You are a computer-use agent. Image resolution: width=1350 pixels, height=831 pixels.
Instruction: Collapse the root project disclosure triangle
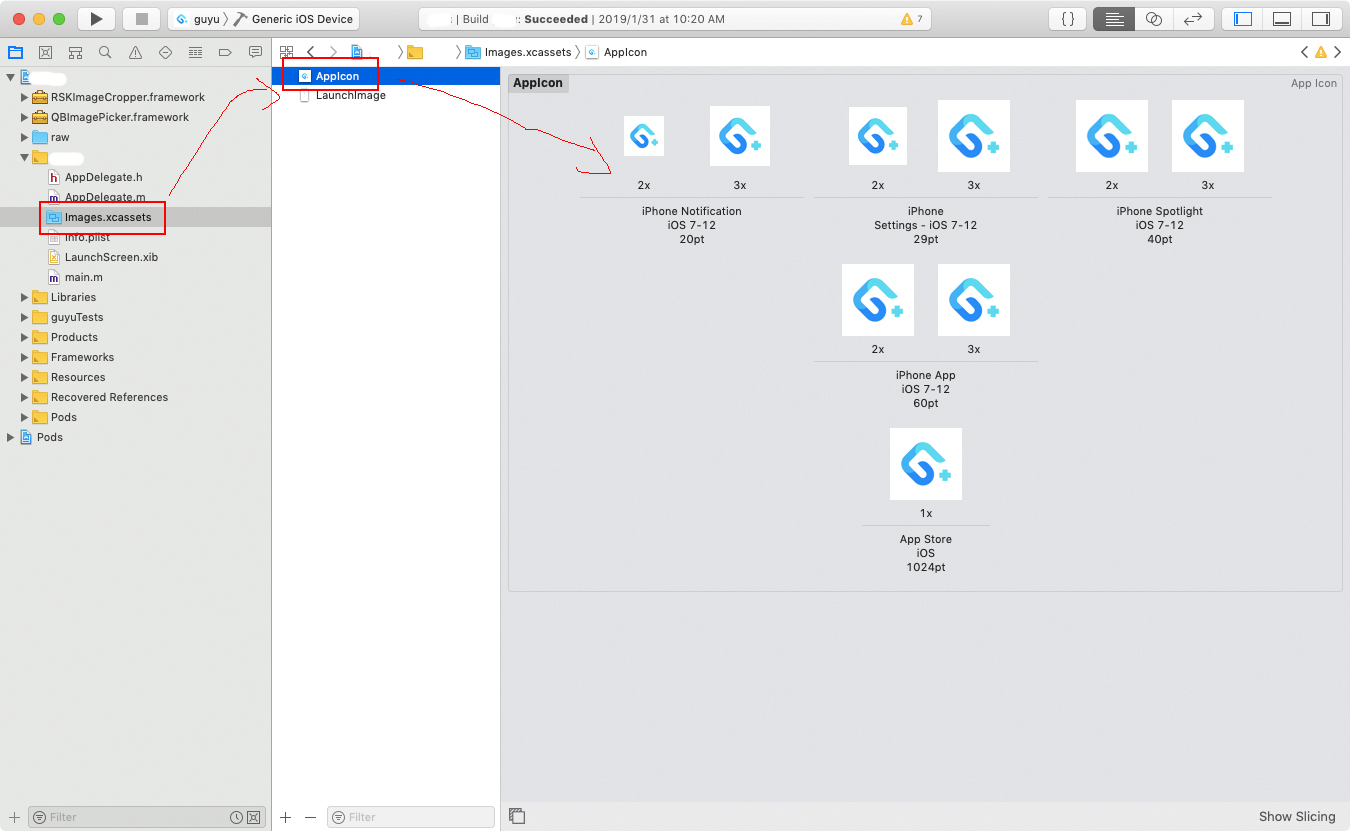tap(11, 77)
